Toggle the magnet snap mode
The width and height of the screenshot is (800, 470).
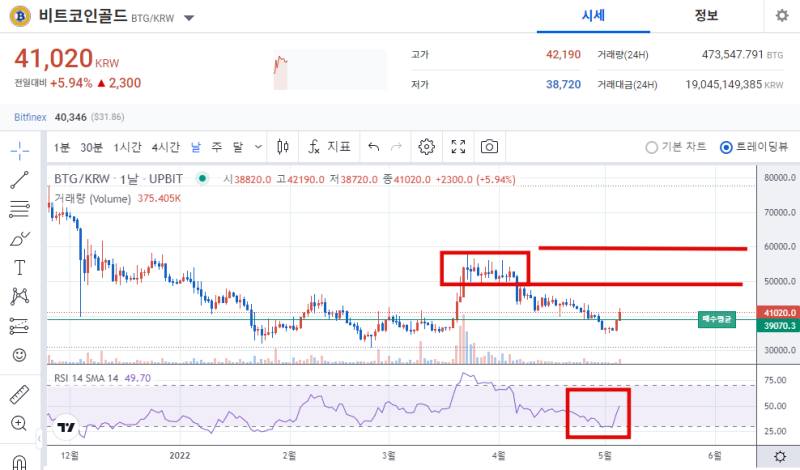tap(19, 463)
